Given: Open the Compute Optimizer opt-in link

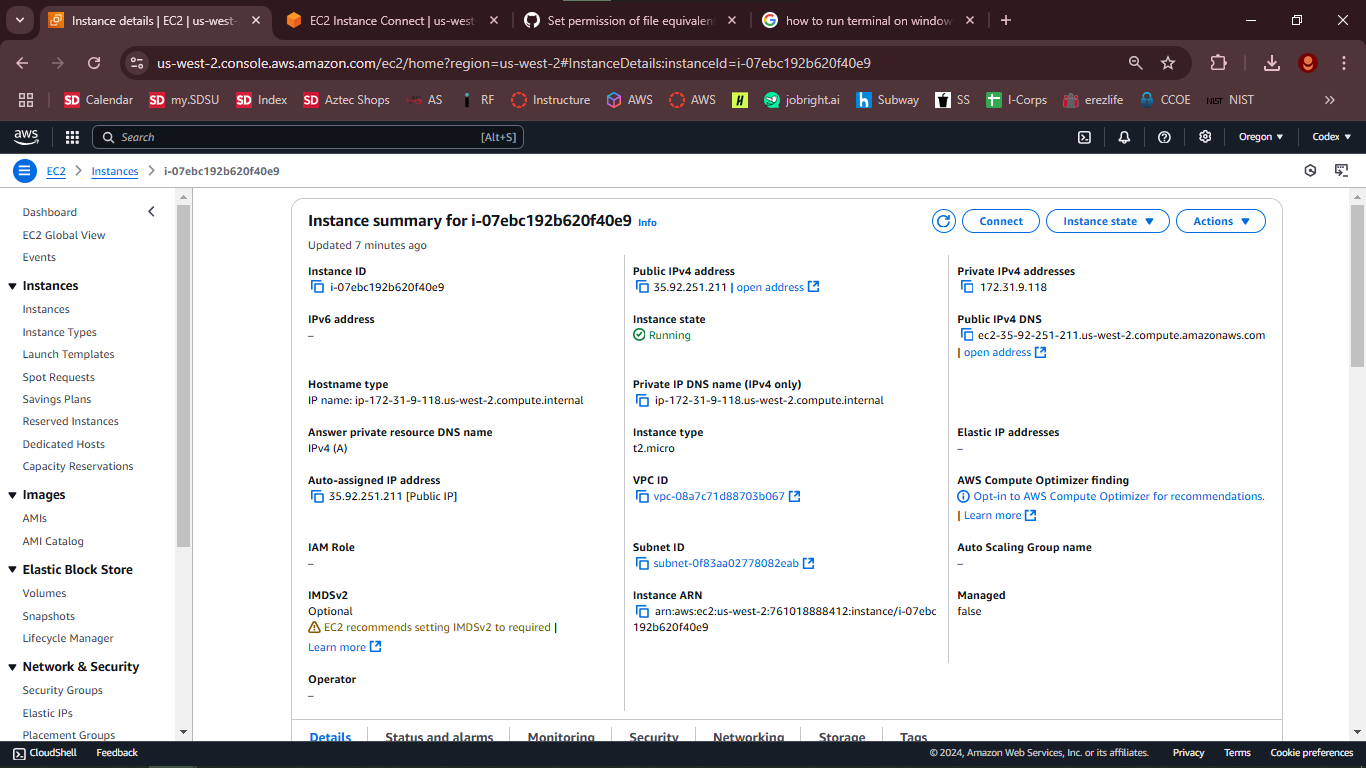Looking at the screenshot, I should 1119,496.
